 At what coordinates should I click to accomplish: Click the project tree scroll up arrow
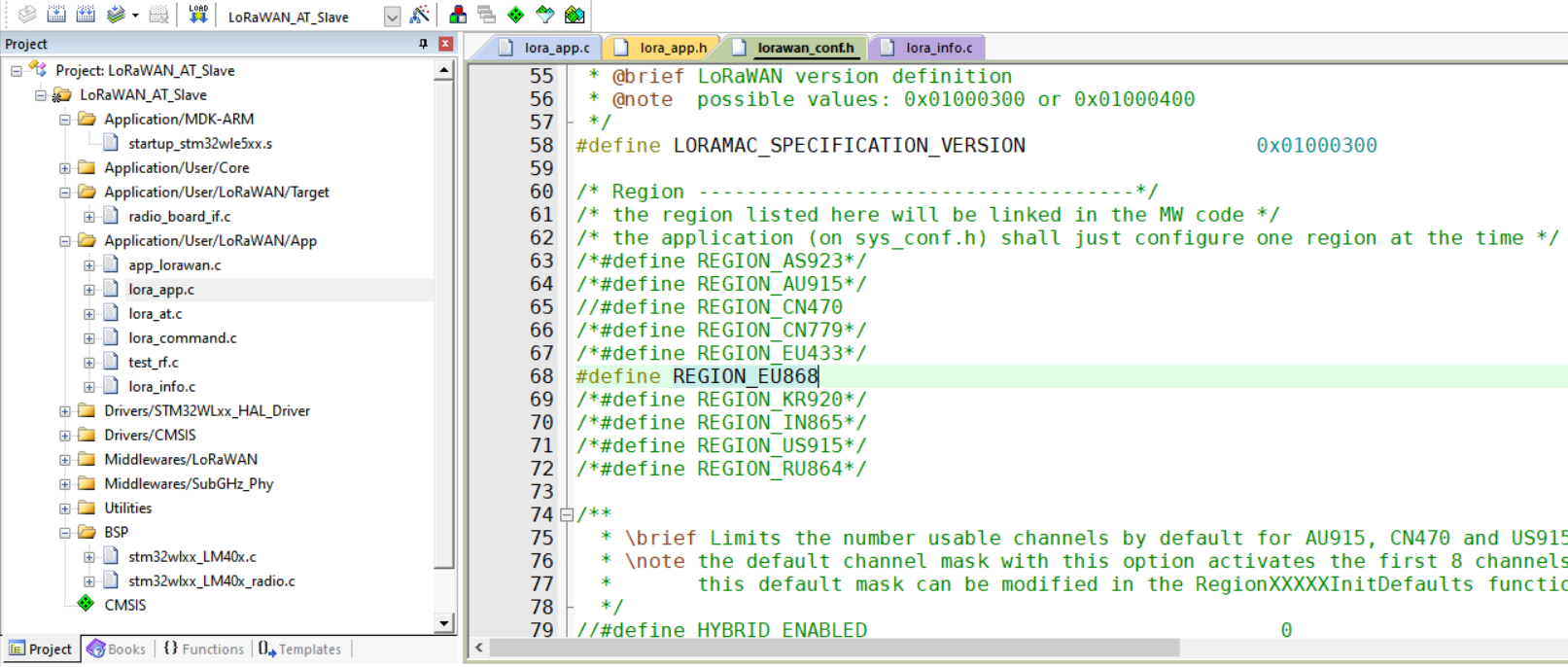[x=444, y=70]
